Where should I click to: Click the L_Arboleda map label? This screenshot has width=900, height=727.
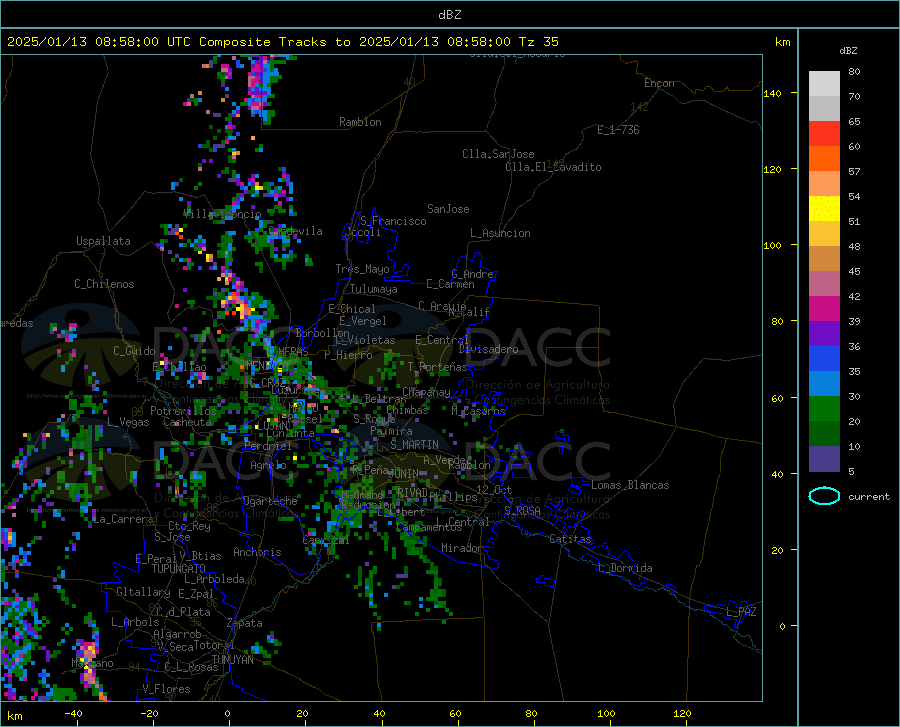click(x=214, y=579)
